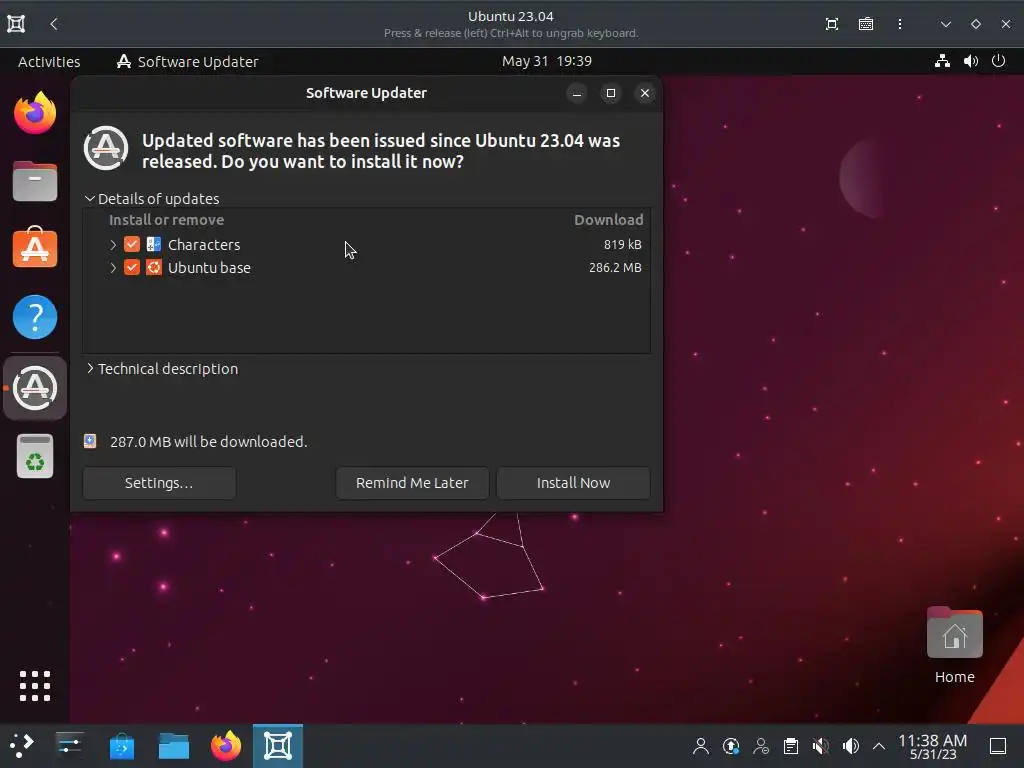Expand the Characters update row
Screen dimensions: 1024x768
coord(113,244)
